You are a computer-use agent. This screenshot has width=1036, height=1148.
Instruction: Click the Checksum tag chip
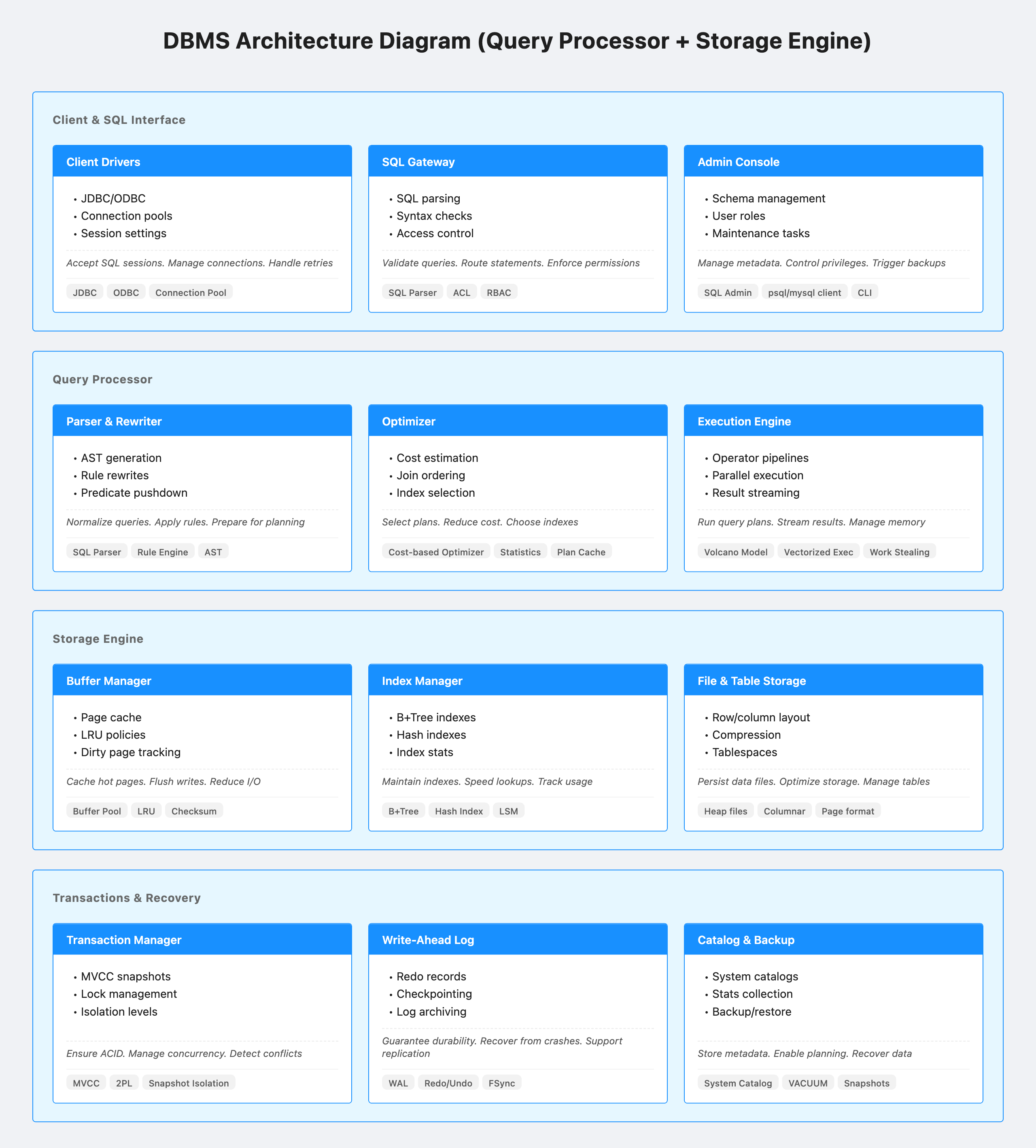pyautogui.click(x=193, y=811)
